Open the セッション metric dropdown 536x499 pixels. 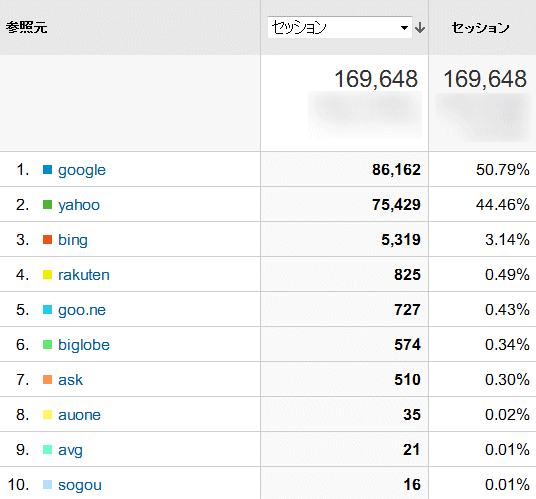340,27
